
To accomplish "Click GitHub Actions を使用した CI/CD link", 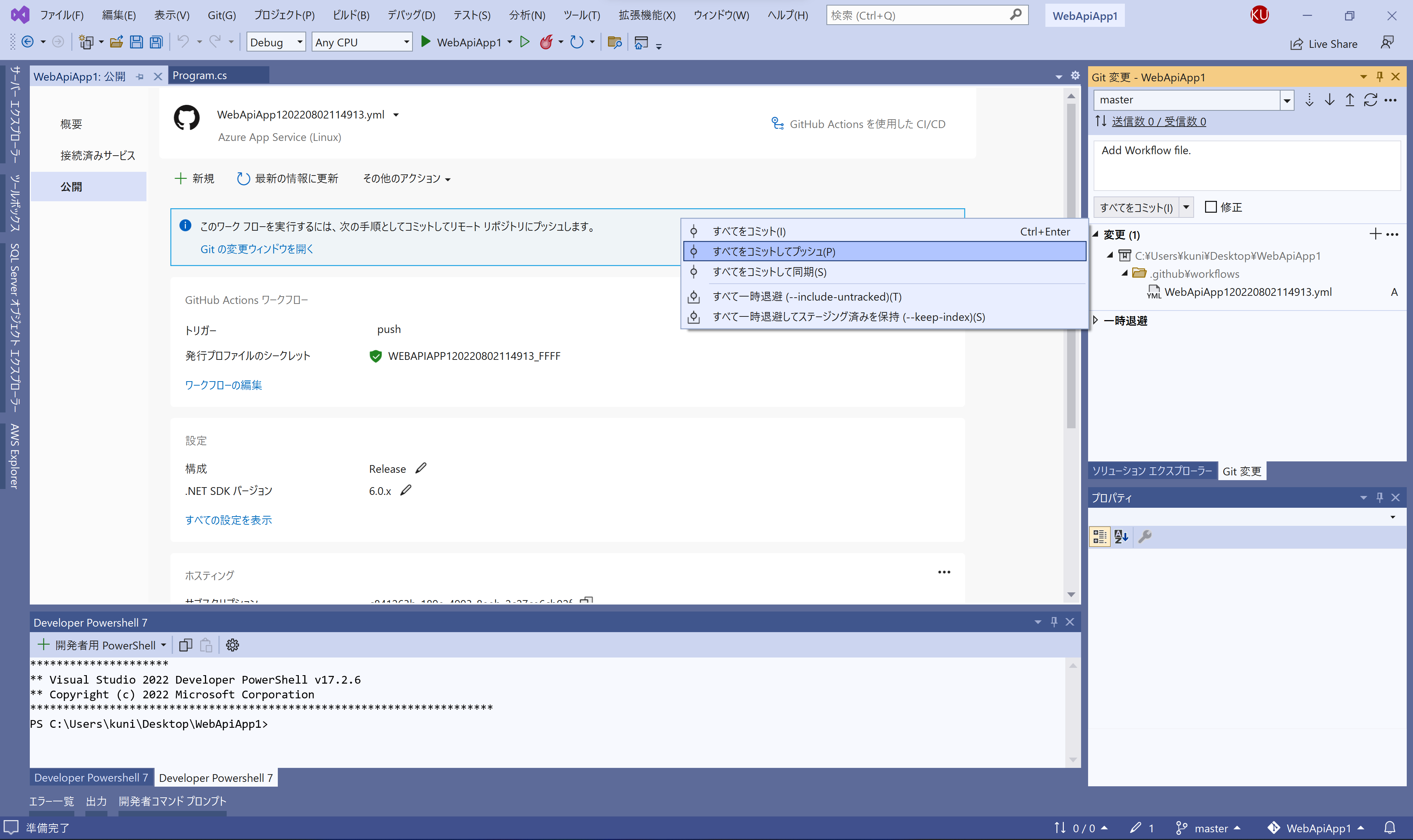I will [858, 123].
